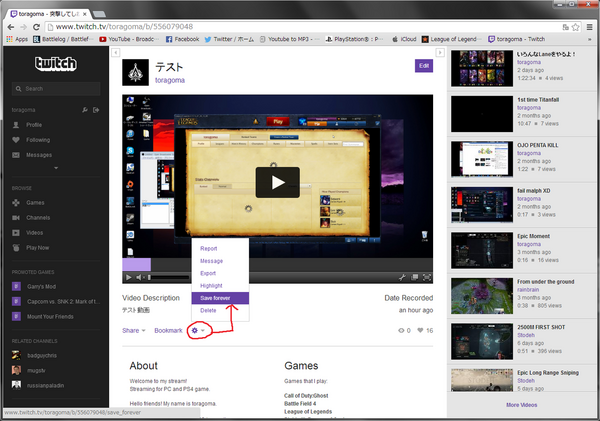
Task: Click the Twitch logo in sidebar
Action: pyautogui.click(x=56, y=64)
